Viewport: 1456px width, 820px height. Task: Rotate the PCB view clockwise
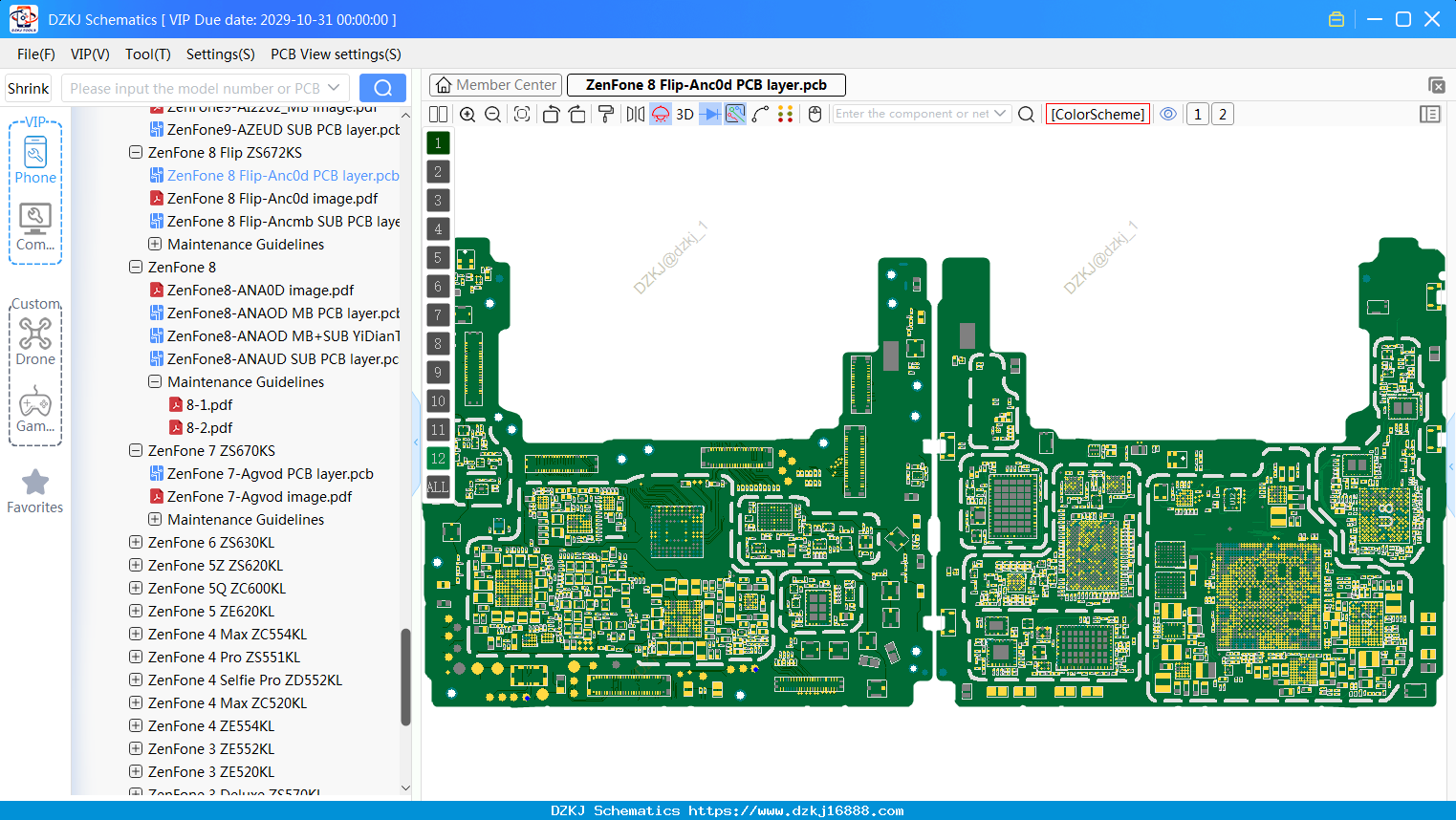576,114
